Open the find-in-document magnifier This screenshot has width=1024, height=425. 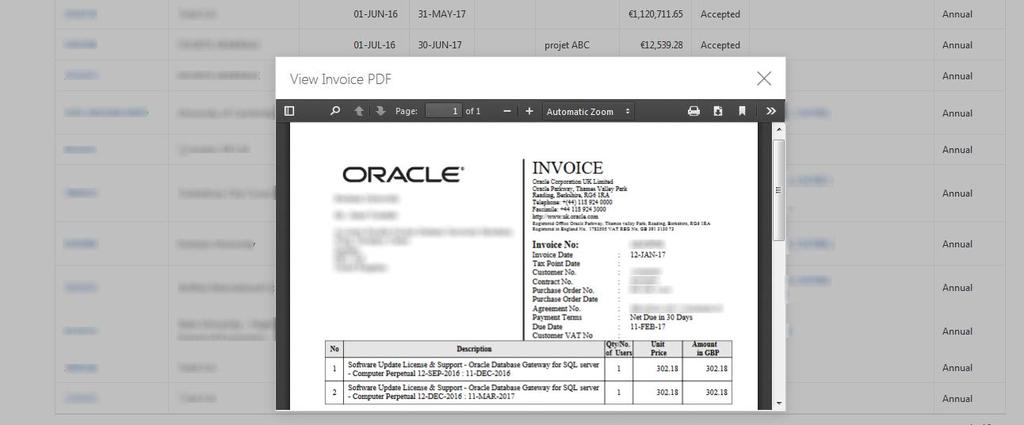335,111
